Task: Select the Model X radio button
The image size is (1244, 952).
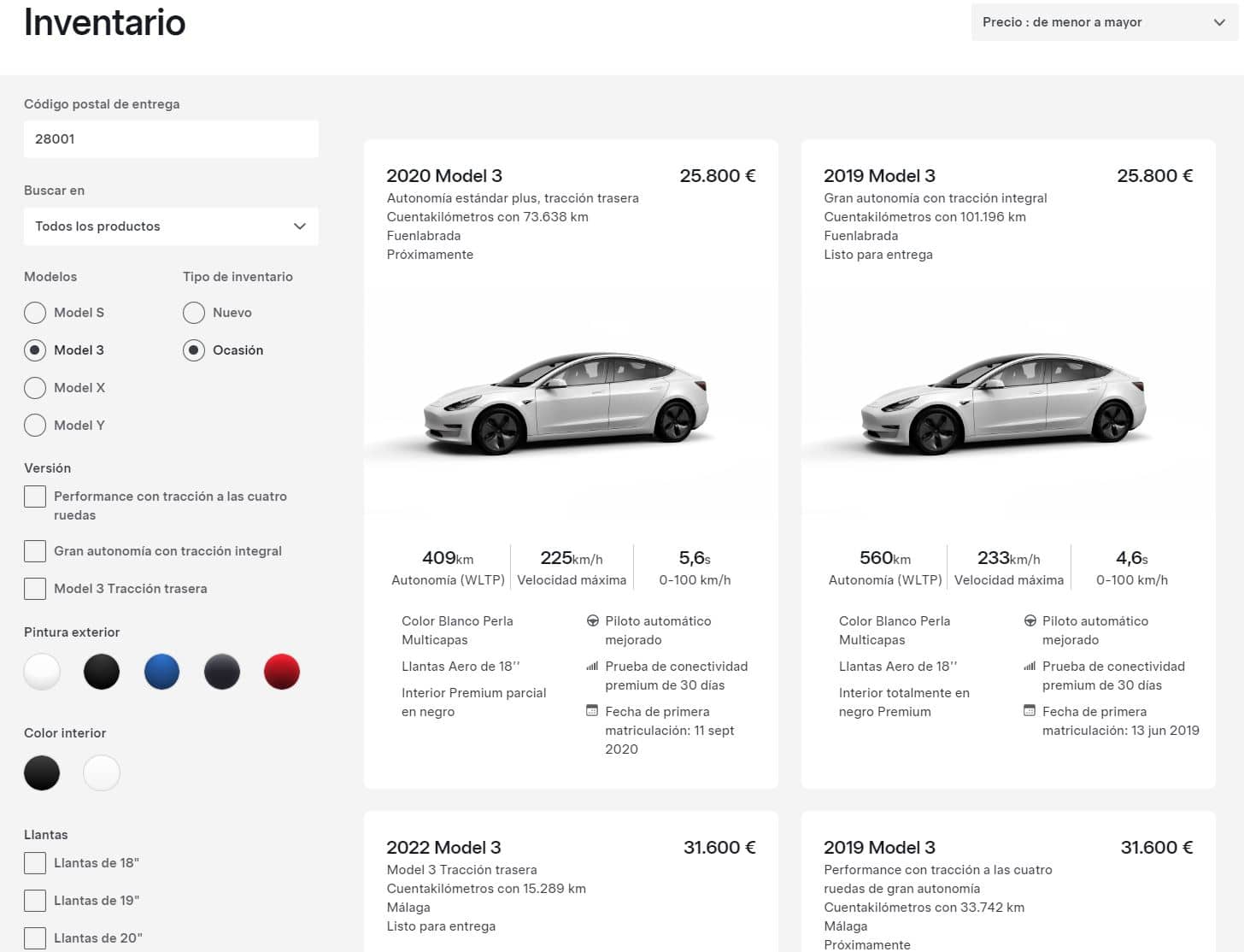Action: (x=35, y=388)
